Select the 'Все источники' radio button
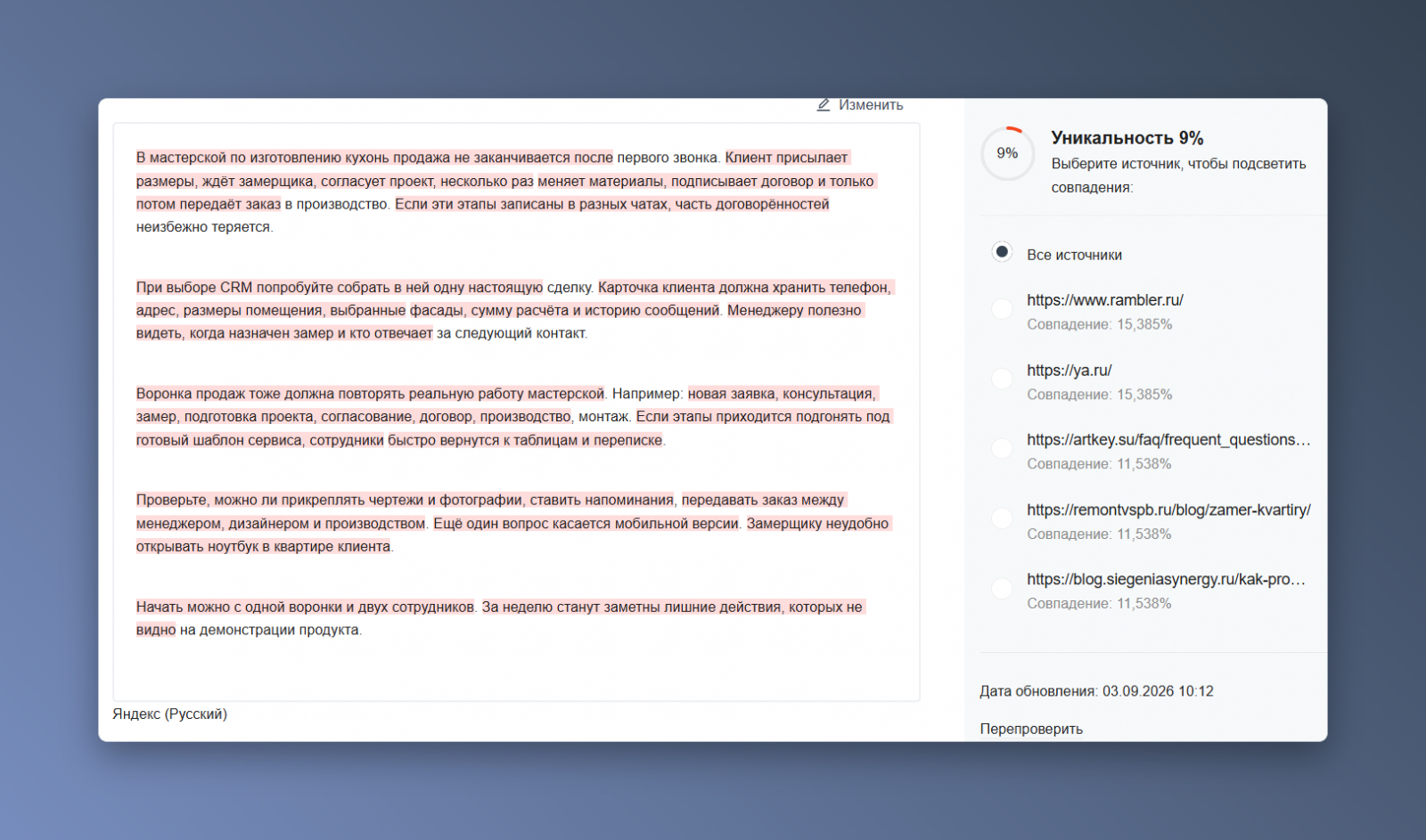The image size is (1426, 840). coord(1002,252)
